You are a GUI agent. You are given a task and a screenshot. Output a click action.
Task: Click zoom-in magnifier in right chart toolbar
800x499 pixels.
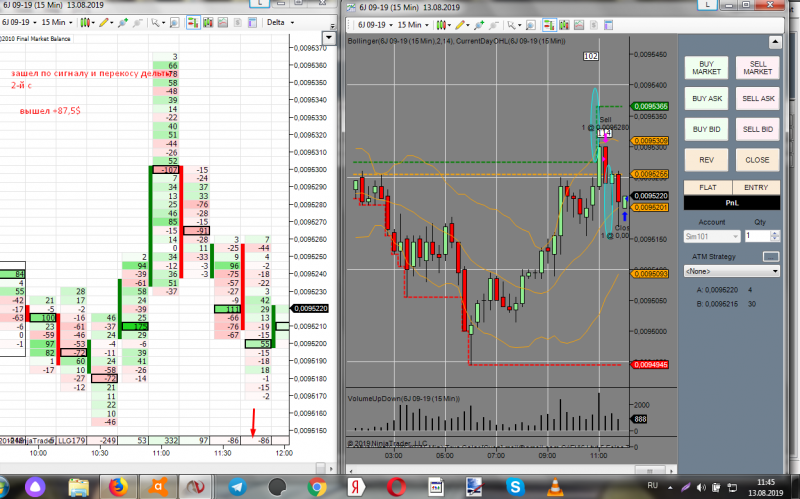coord(479,25)
